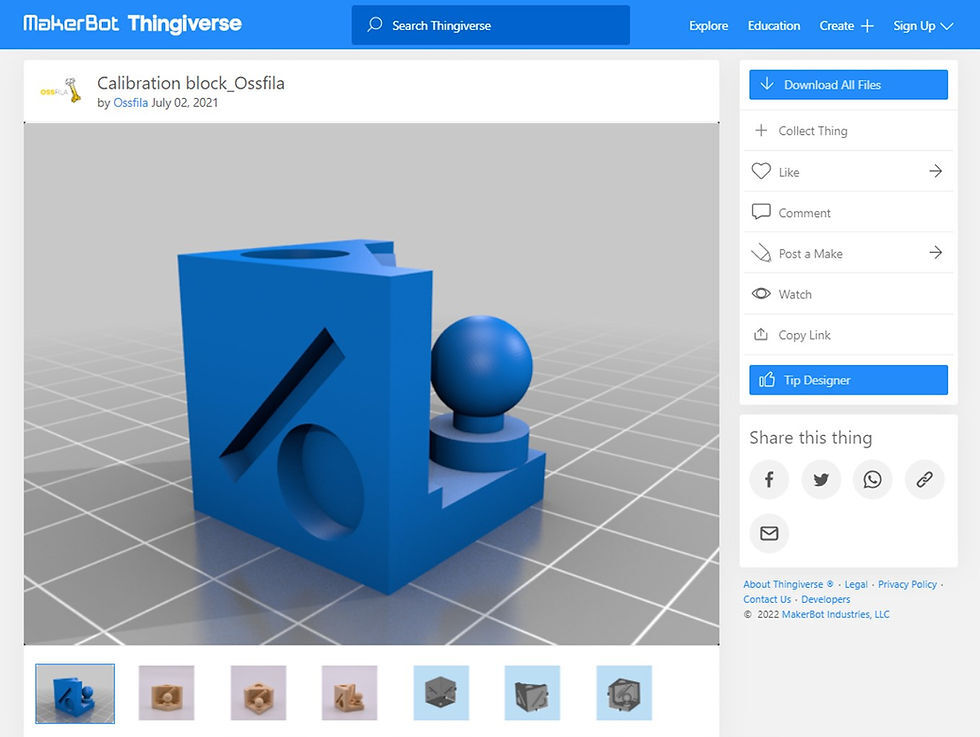
Task: Collect this thing with the plus icon
Action: click(x=763, y=130)
